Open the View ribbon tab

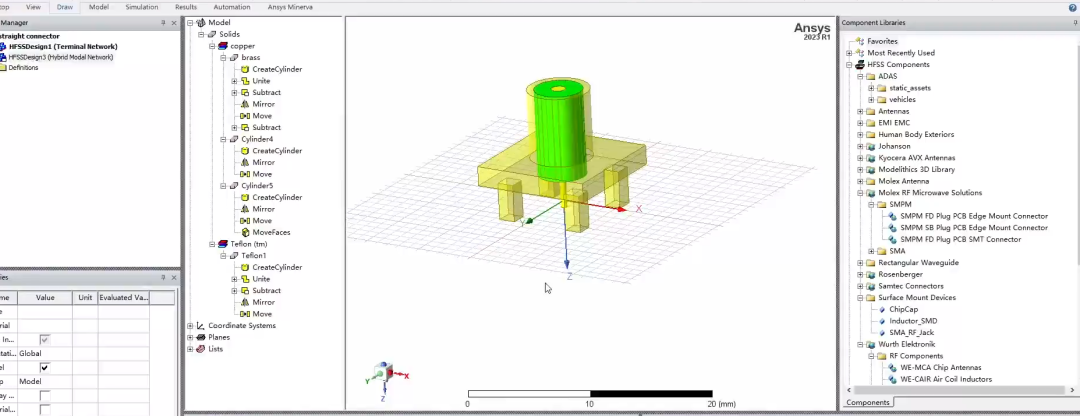coord(33,7)
